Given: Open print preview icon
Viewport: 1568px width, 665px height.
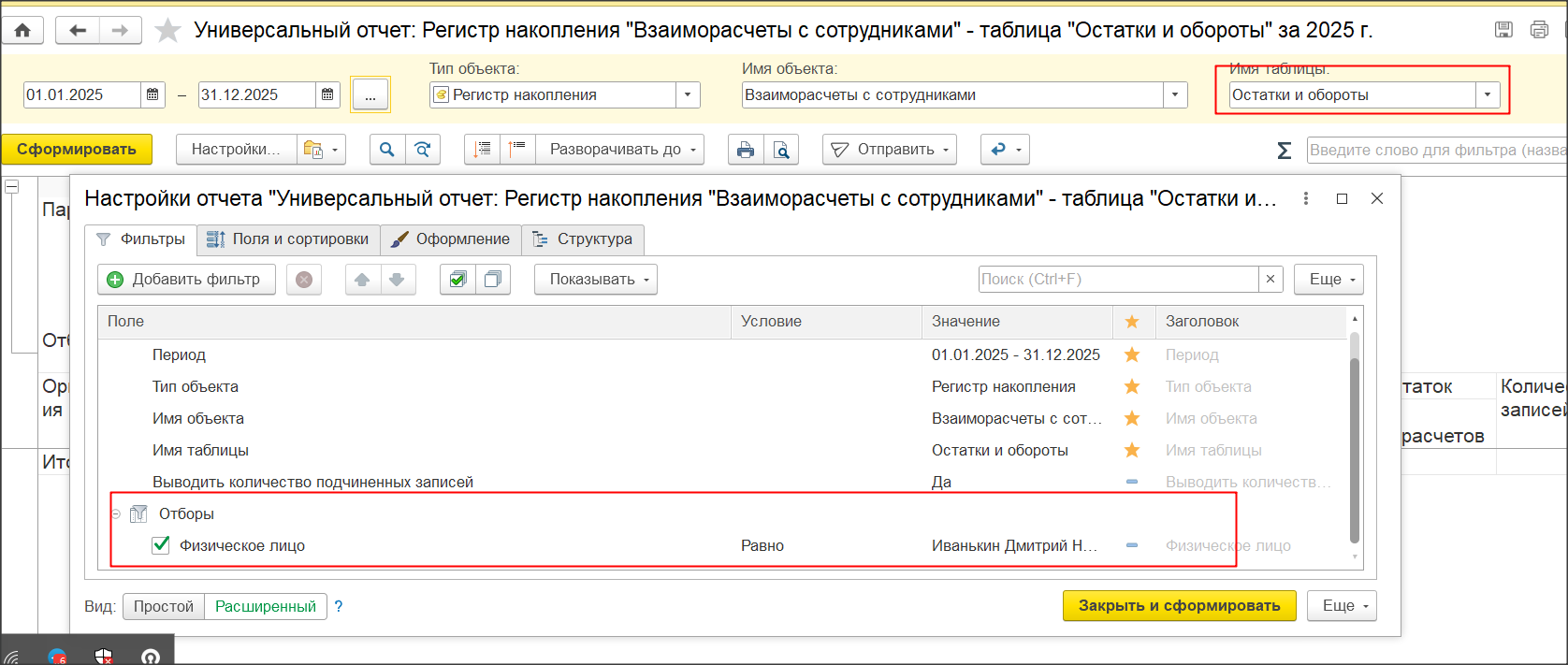Looking at the screenshot, I should tap(781, 150).
